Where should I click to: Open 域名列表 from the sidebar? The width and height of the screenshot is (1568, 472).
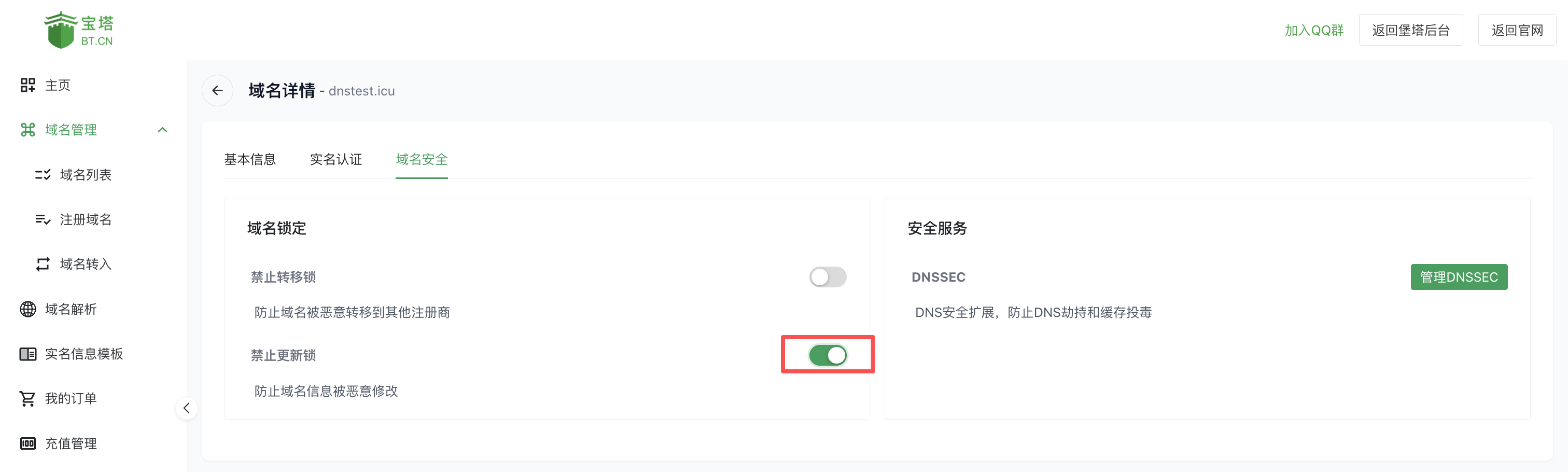pos(42,174)
